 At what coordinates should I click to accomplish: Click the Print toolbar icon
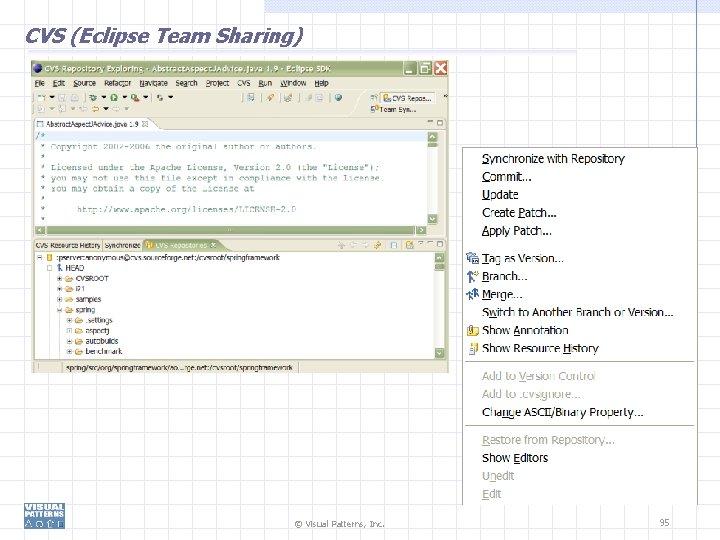point(74,97)
